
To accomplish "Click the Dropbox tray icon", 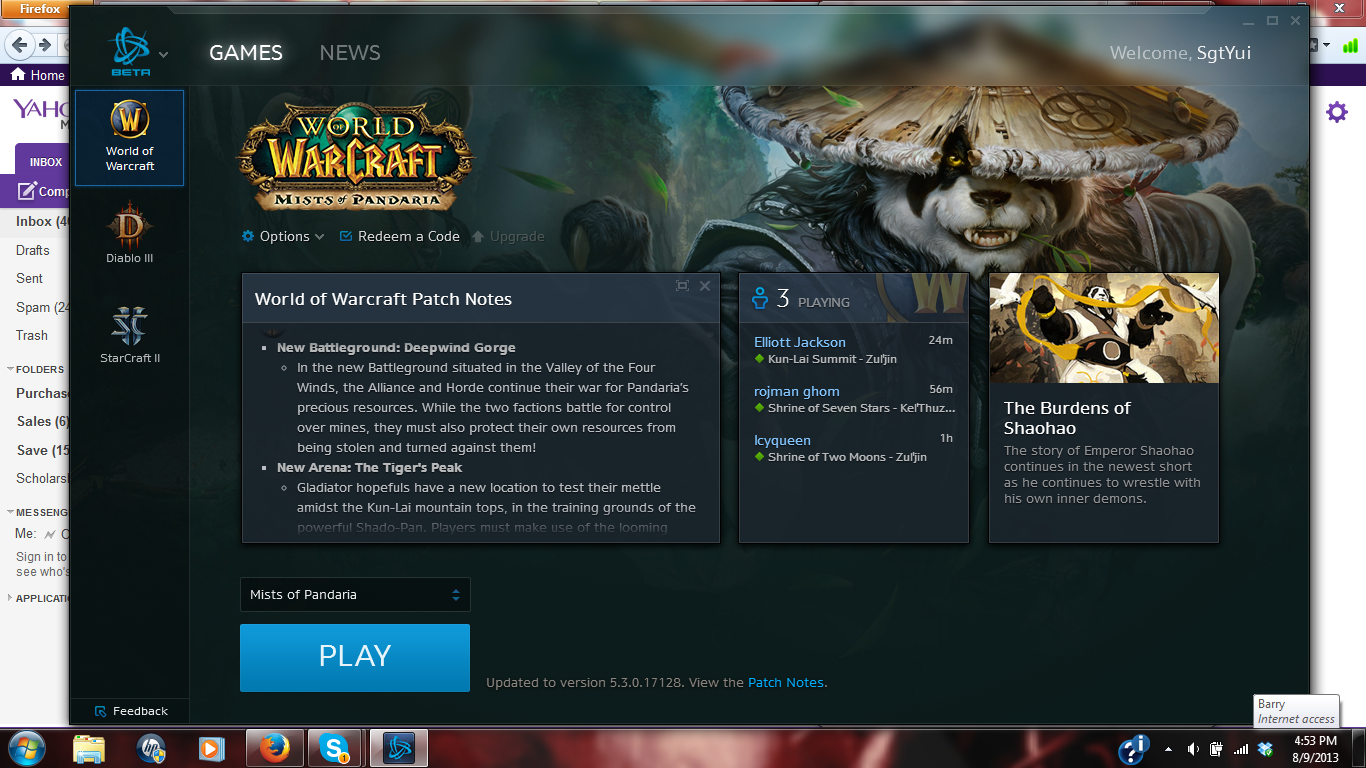I will 1265,749.
